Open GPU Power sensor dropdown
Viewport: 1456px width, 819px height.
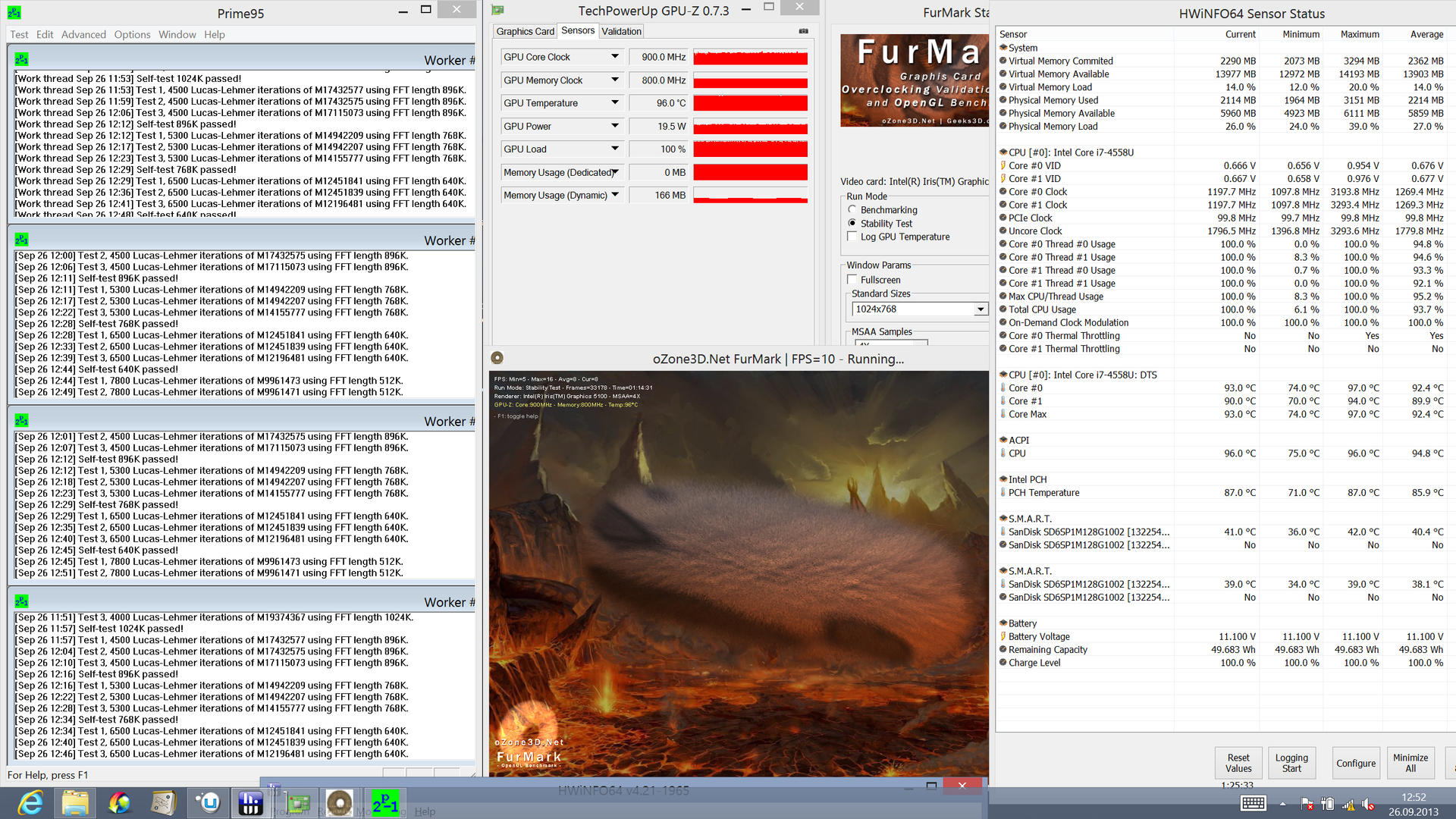(615, 126)
